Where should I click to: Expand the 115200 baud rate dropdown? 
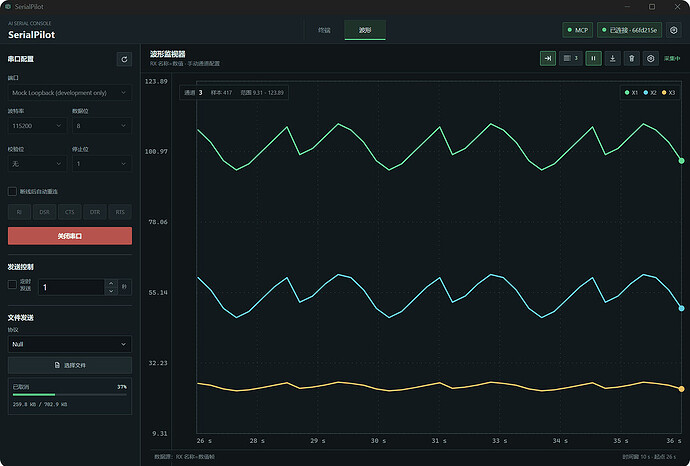click(x=37, y=126)
